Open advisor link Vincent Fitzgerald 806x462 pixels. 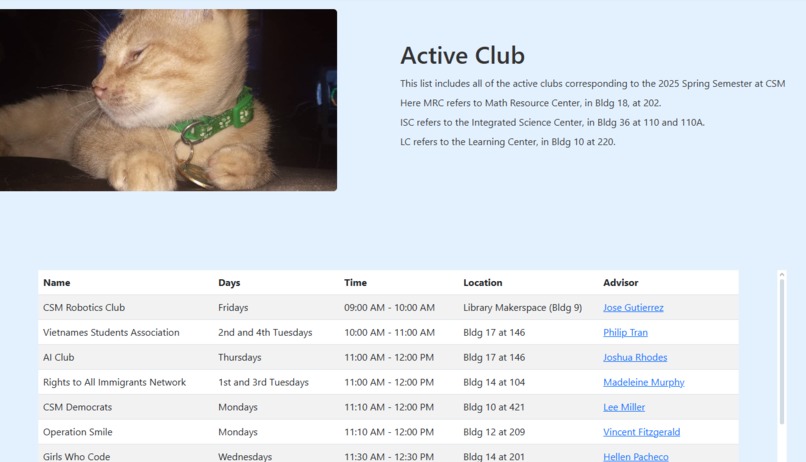point(641,432)
